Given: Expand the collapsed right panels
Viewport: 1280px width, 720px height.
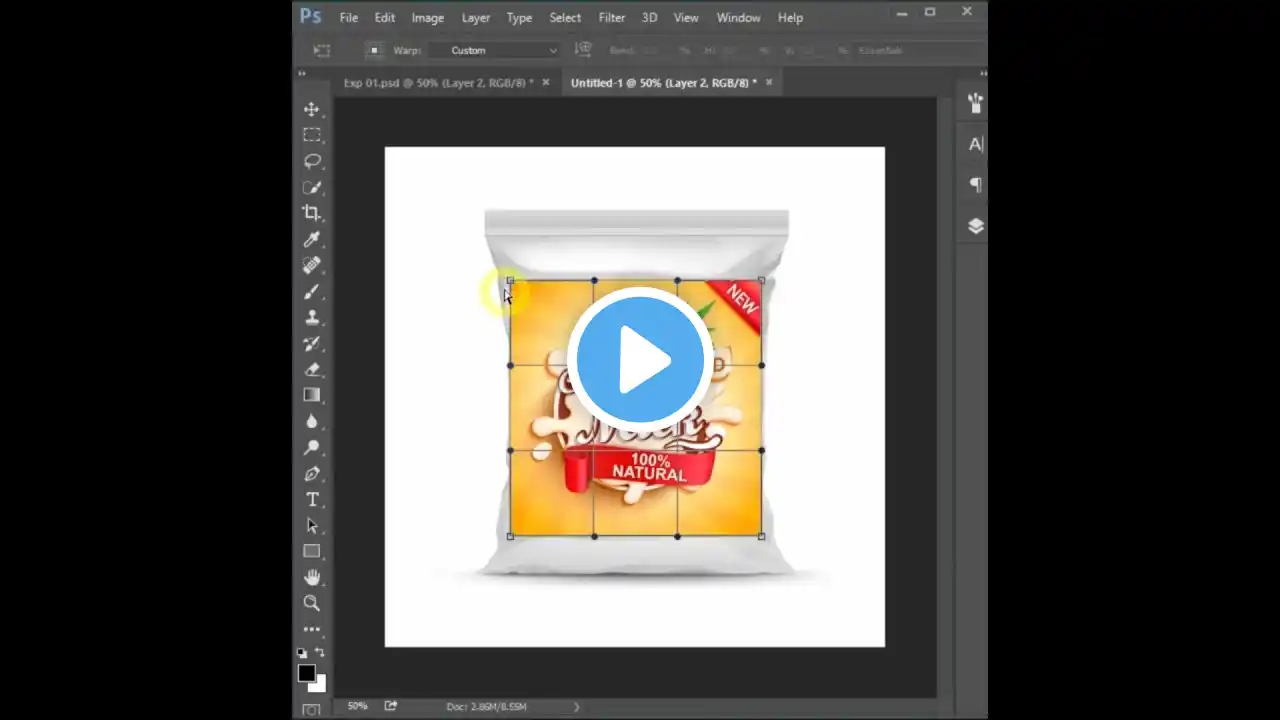Looking at the screenshot, I should [983, 72].
